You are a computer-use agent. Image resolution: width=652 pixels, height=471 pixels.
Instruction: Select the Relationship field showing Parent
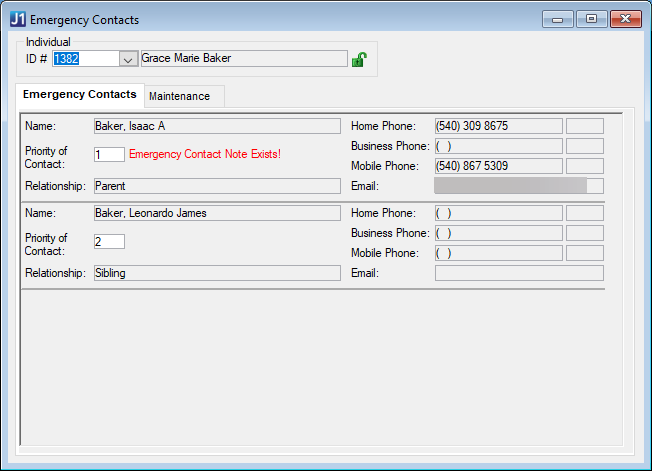coord(216,186)
